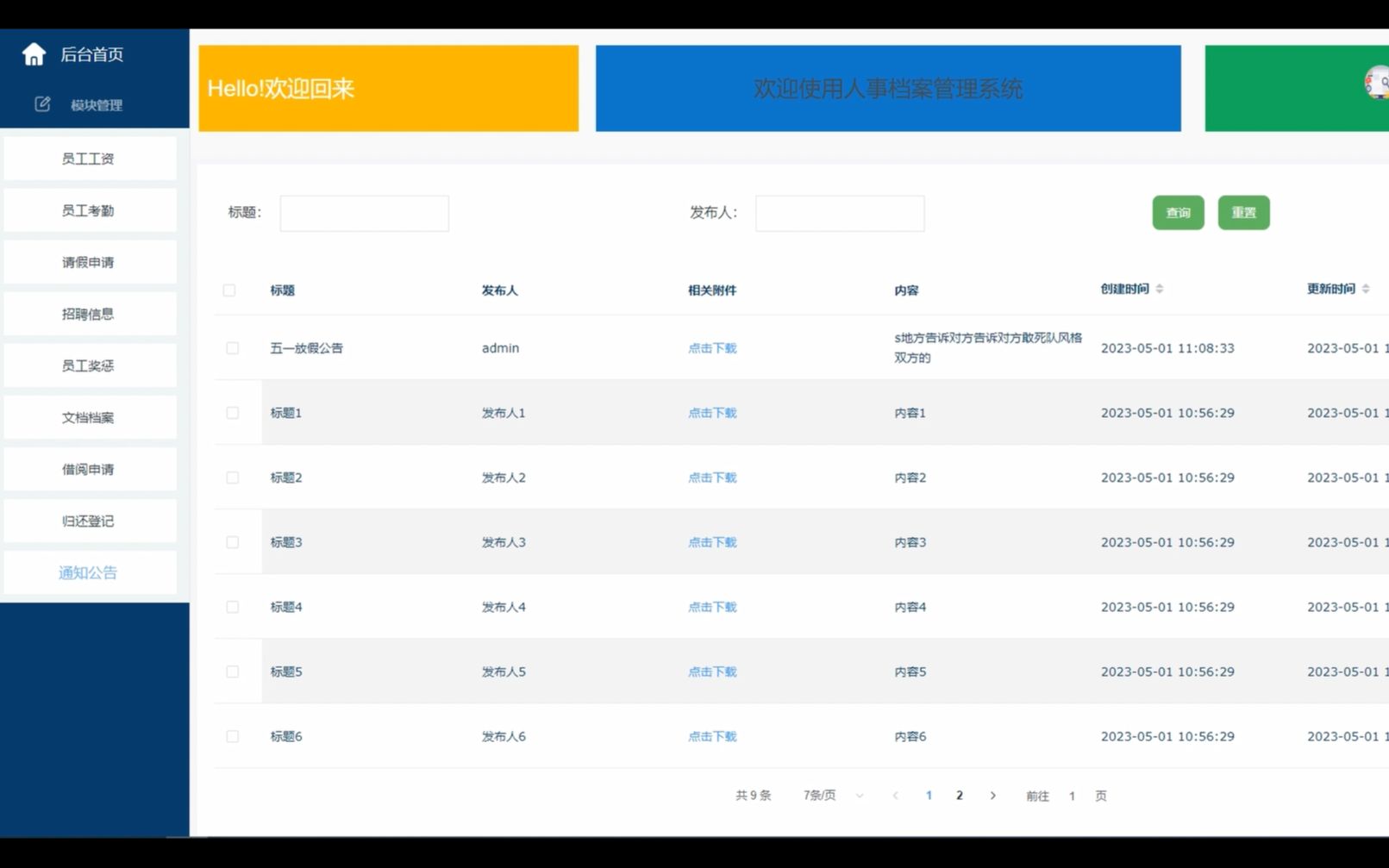Click 点击下载 in 标题4 row
This screenshot has width=1389, height=868.
point(712,607)
